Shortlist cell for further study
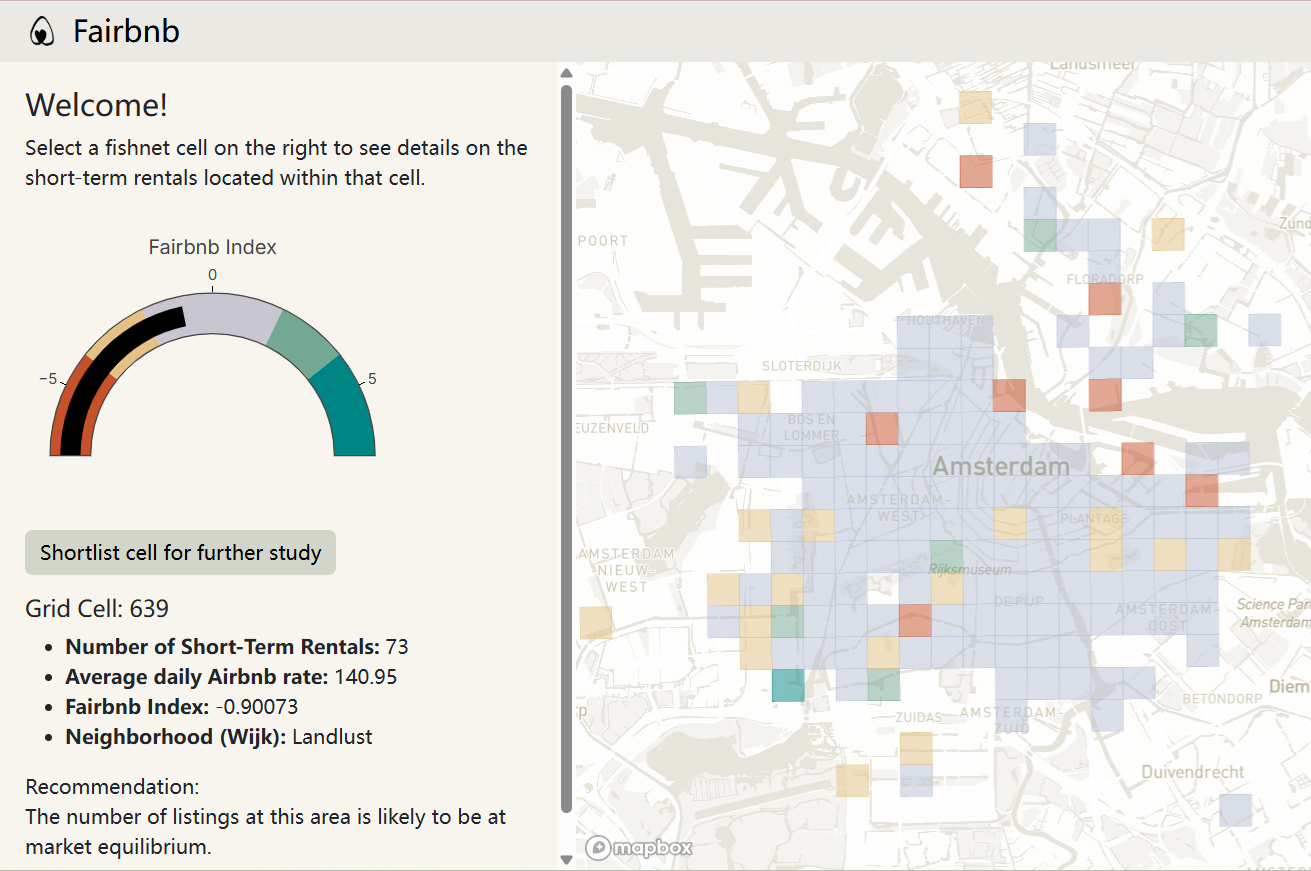The height and width of the screenshot is (871, 1311). pos(180,552)
